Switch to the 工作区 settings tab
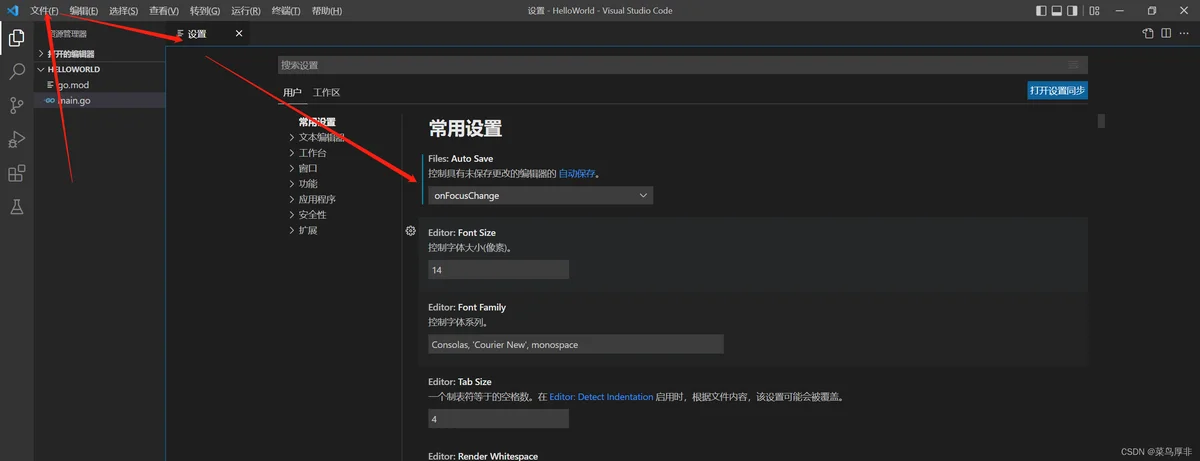 point(326,92)
